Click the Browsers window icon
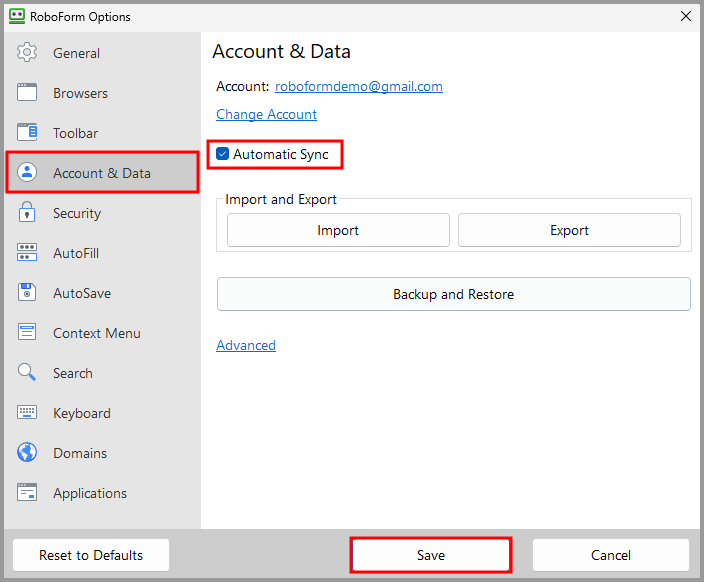 [x=27, y=93]
